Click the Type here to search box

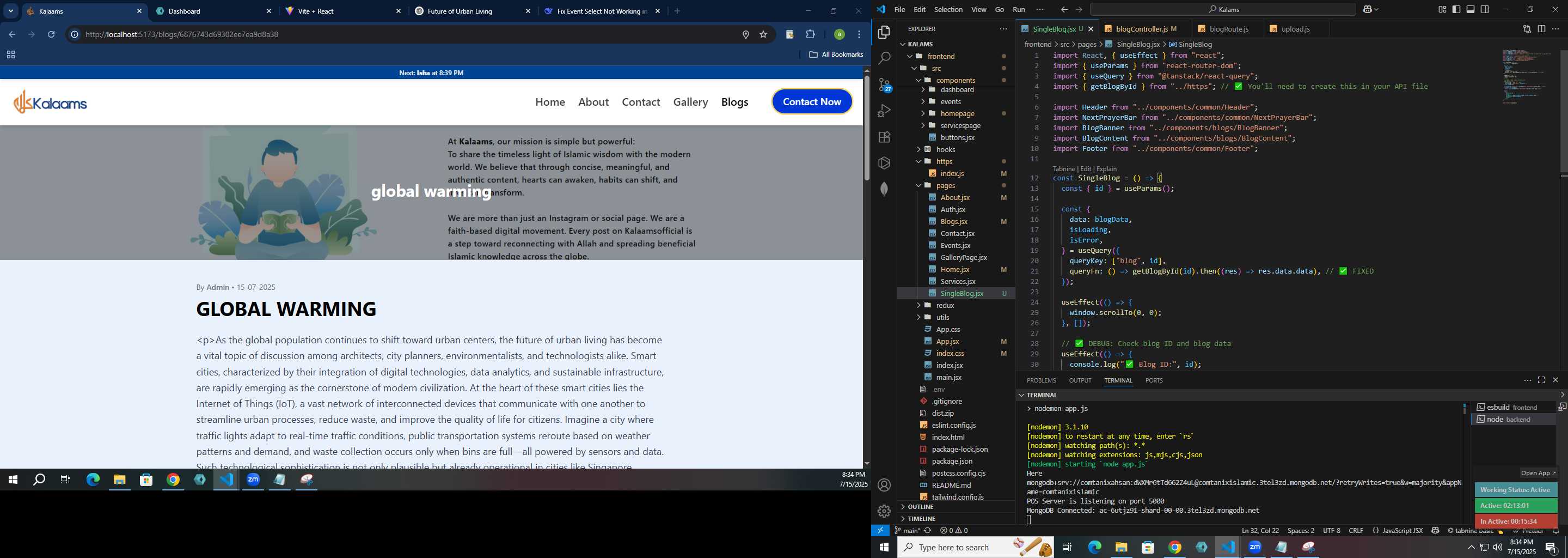(x=975, y=547)
